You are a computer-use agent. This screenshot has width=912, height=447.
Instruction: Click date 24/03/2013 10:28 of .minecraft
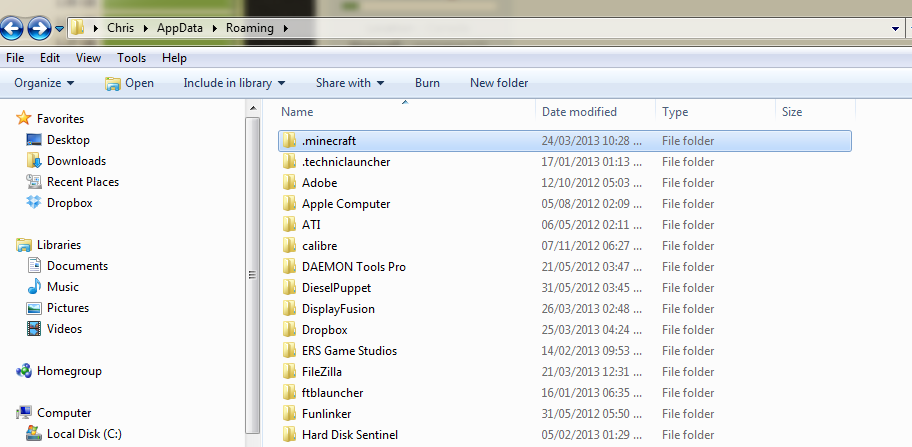592,141
